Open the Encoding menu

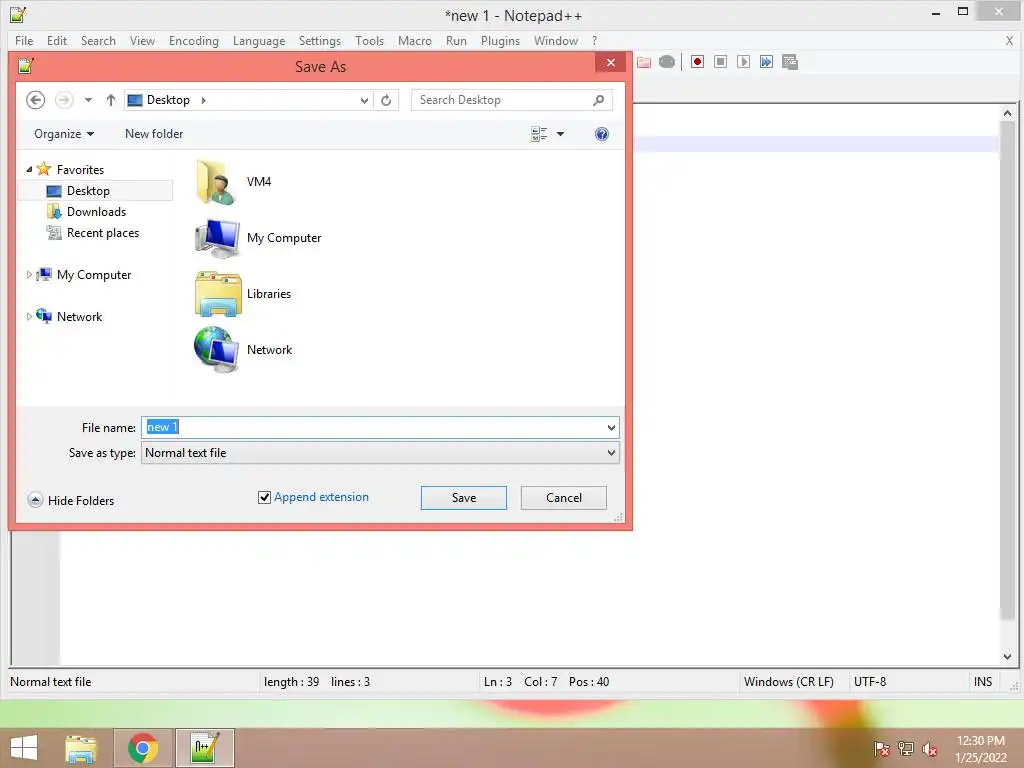pos(193,40)
